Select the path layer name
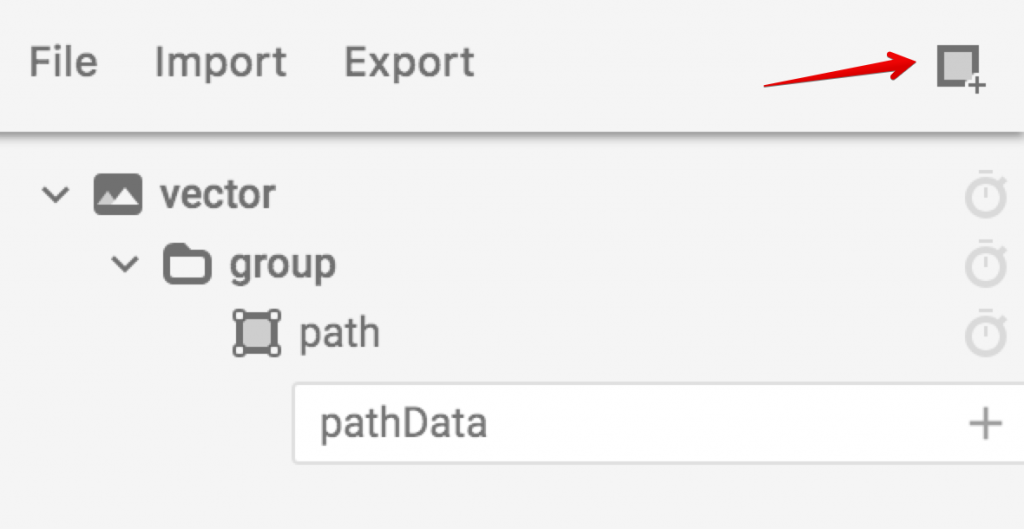Viewport: 1024px width, 529px height. (339, 333)
